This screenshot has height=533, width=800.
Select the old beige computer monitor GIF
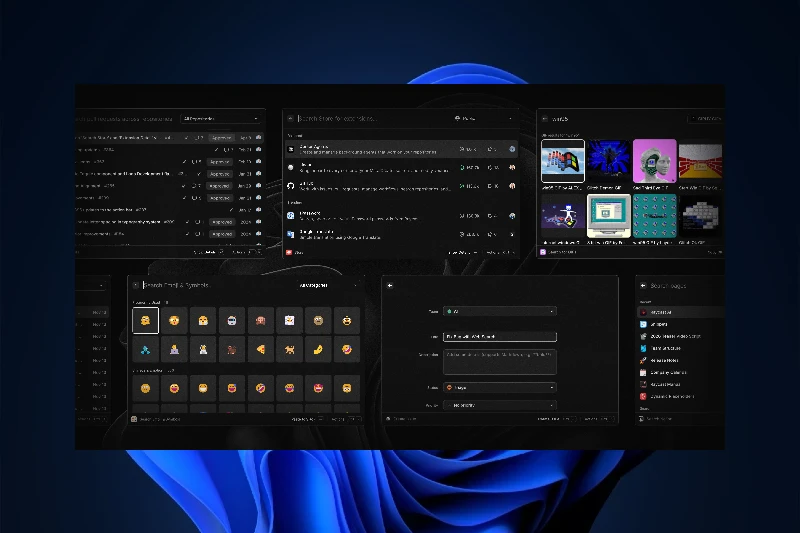point(609,216)
